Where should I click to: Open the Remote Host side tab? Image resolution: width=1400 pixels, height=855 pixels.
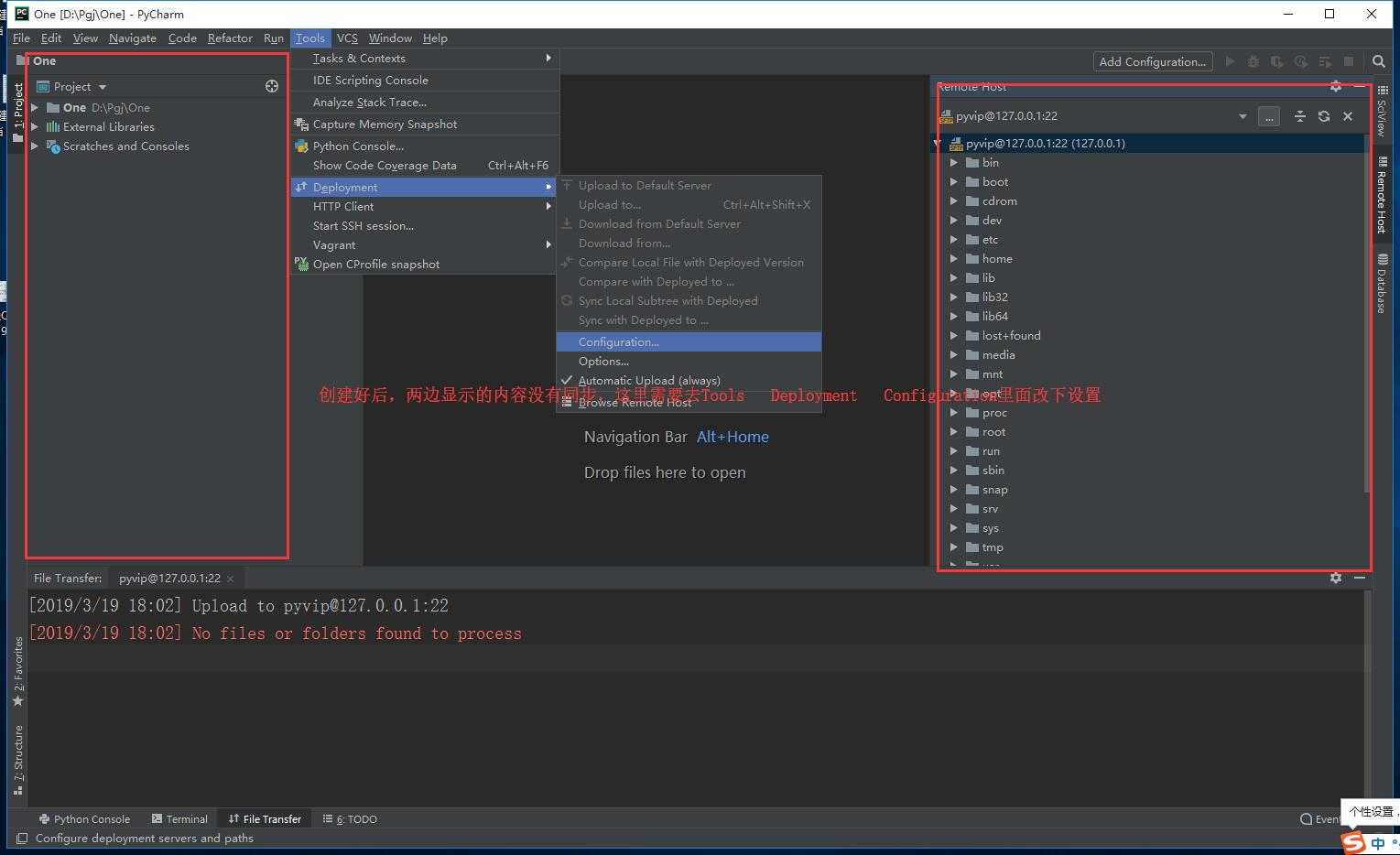(1382, 194)
